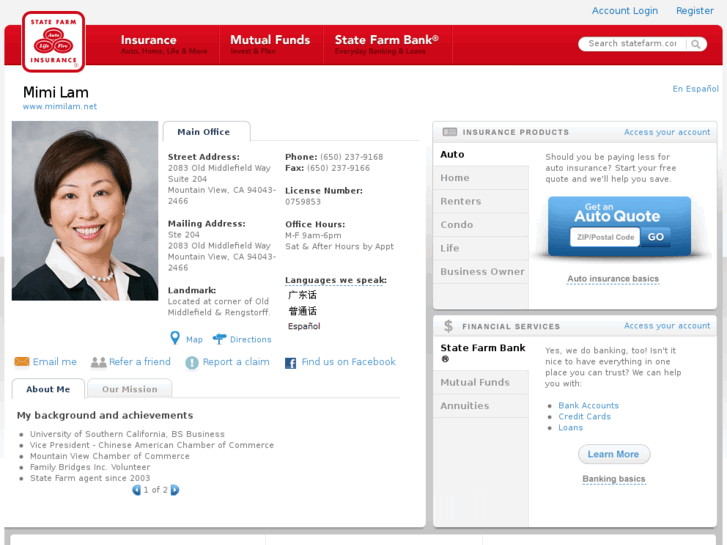
Task: Click the Financial Services dollar icon
Action: 448,326
